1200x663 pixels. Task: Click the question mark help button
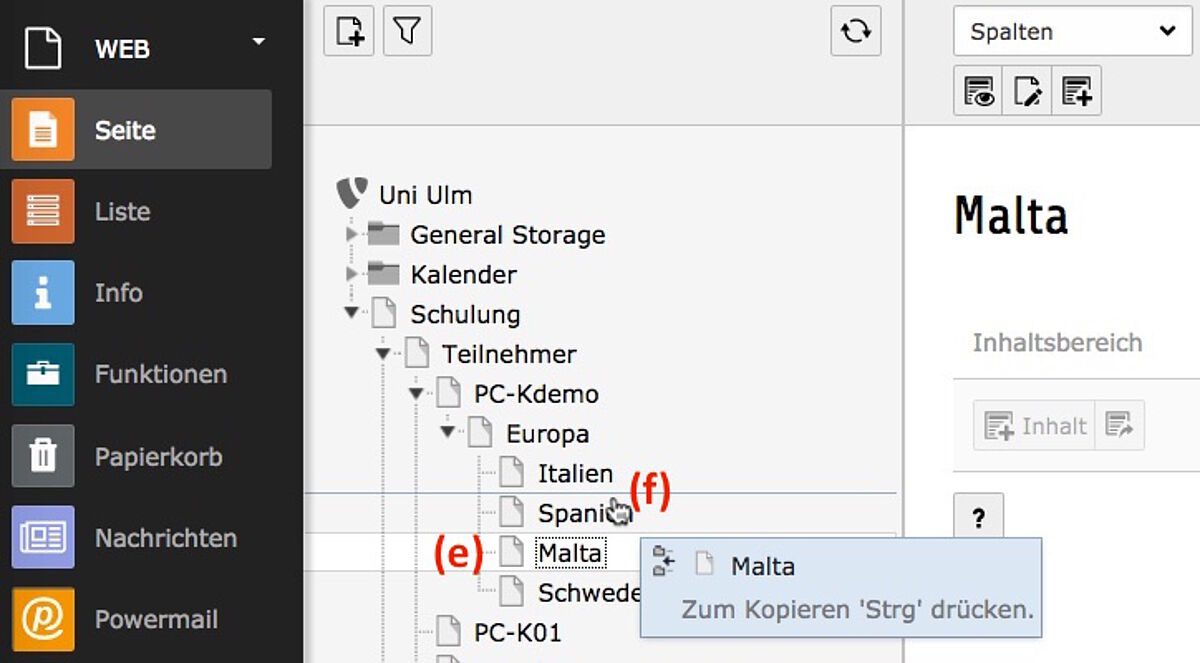click(978, 517)
